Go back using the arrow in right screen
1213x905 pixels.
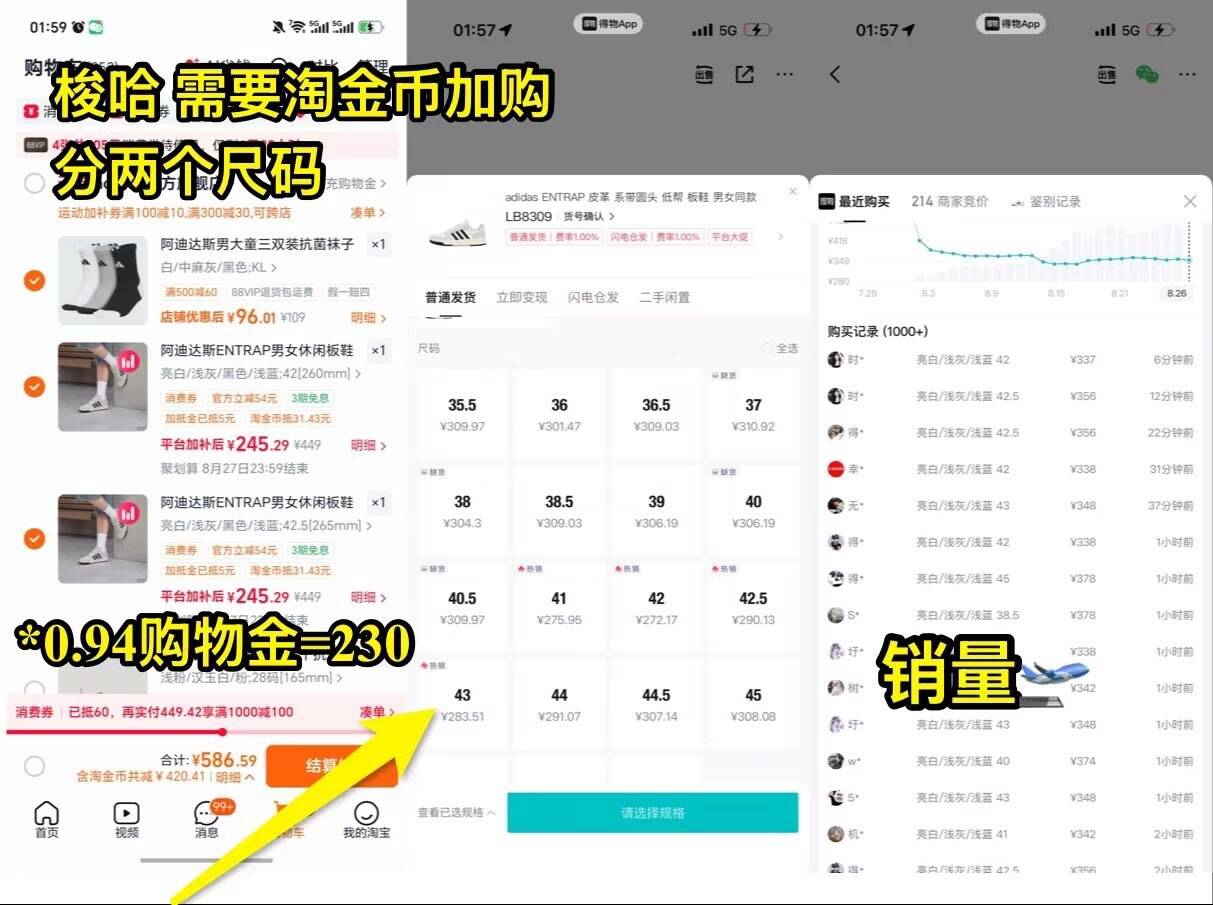pos(835,74)
